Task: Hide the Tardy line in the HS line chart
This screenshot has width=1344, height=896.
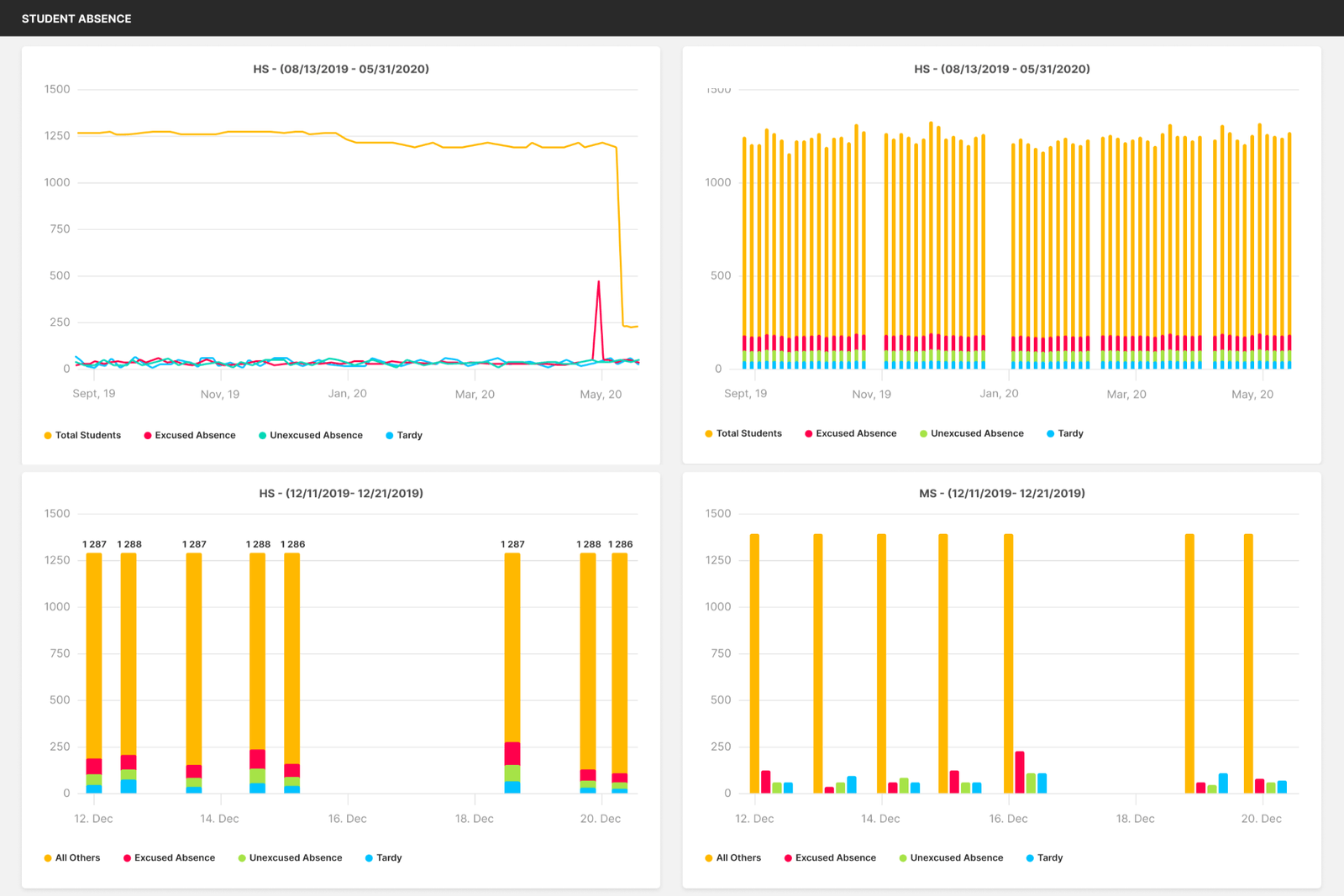Action: click(x=404, y=435)
